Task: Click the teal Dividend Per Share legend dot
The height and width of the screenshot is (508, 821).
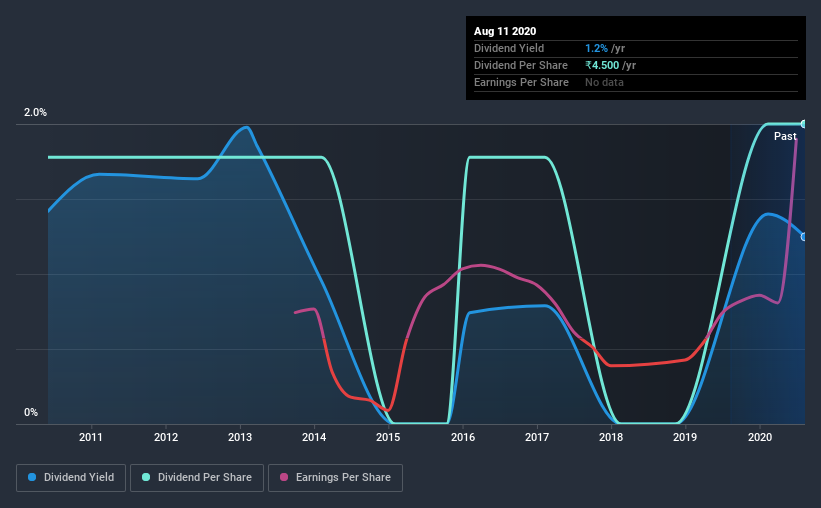Action: [146, 477]
